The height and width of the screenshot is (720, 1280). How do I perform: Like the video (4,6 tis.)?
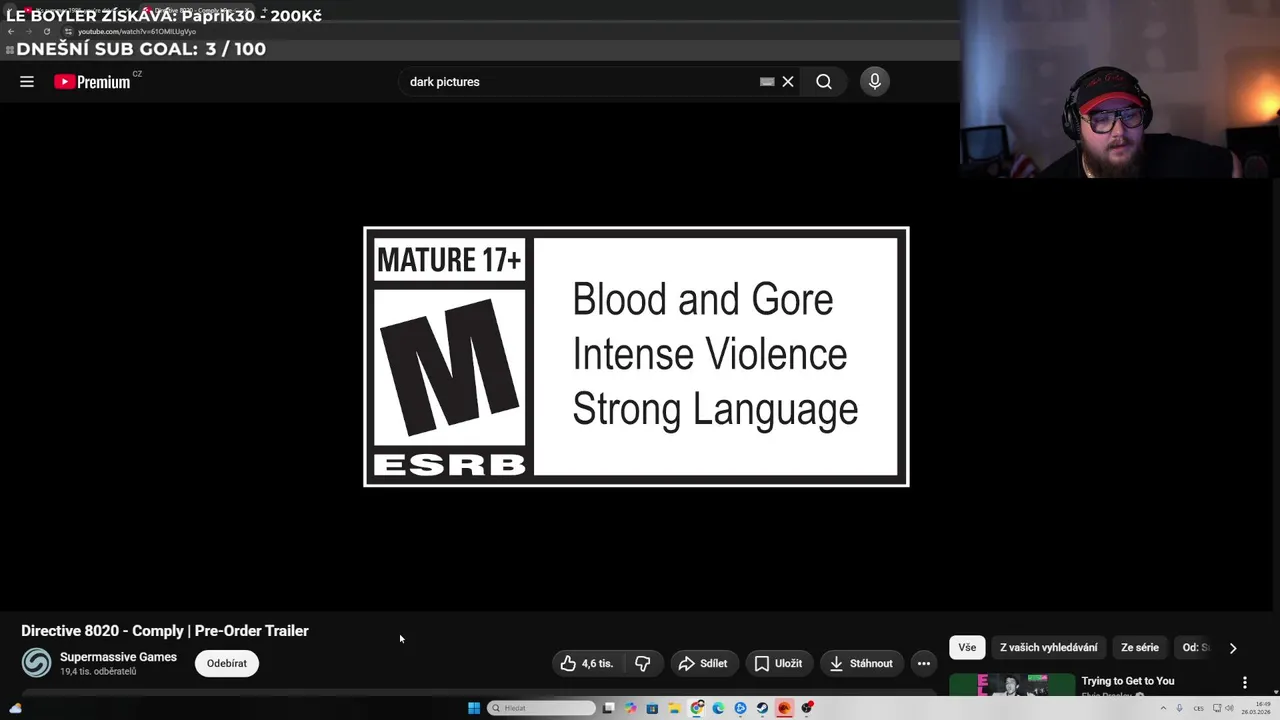(587, 663)
